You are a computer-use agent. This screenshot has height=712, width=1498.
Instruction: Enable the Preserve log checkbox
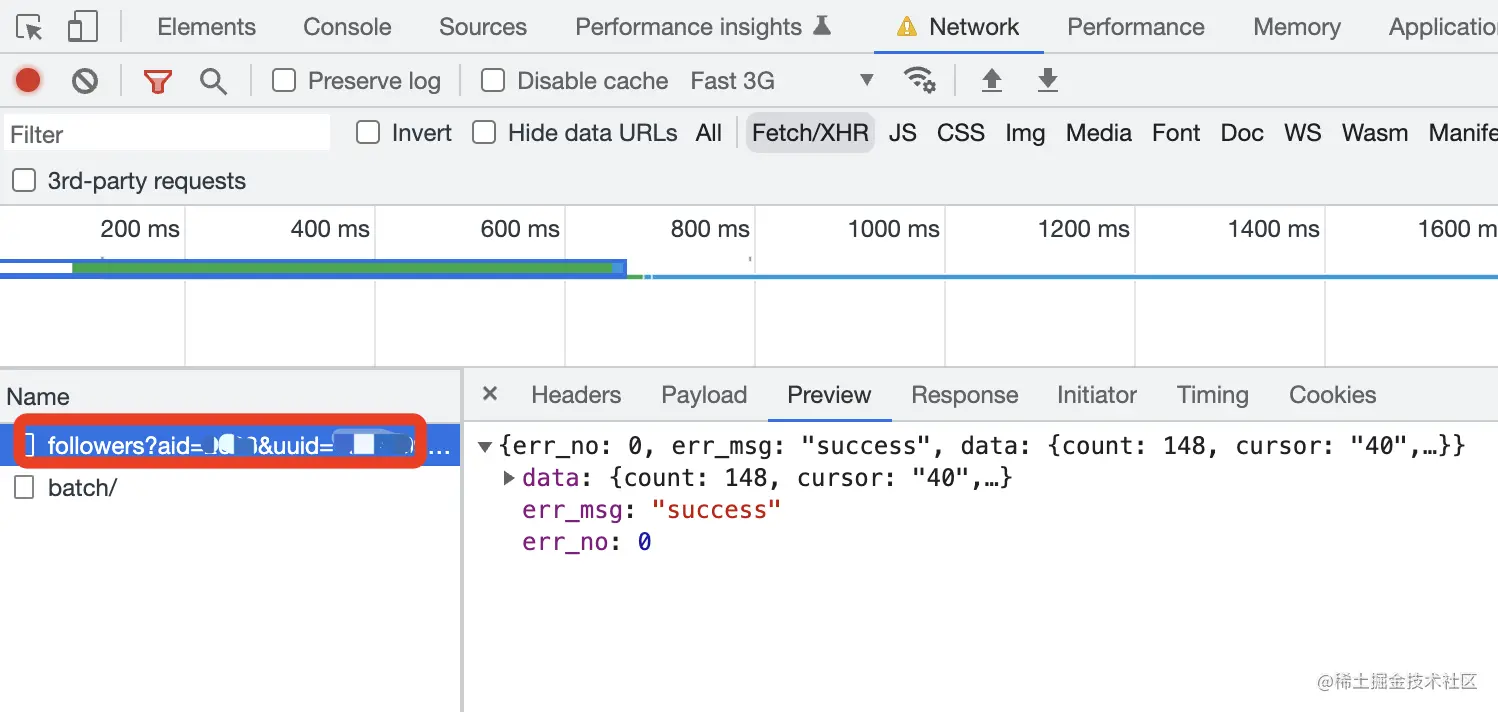pos(285,80)
